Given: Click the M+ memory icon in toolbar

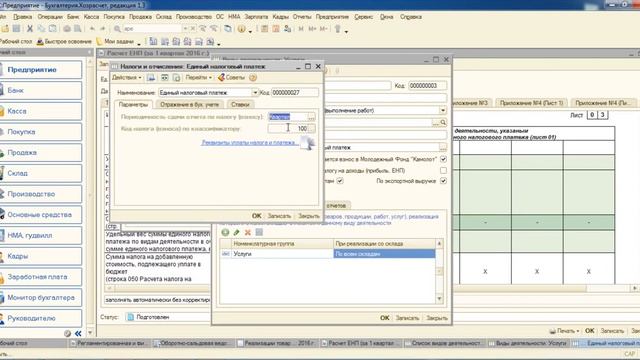Looking at the screenshot, I should coord(312,29).
